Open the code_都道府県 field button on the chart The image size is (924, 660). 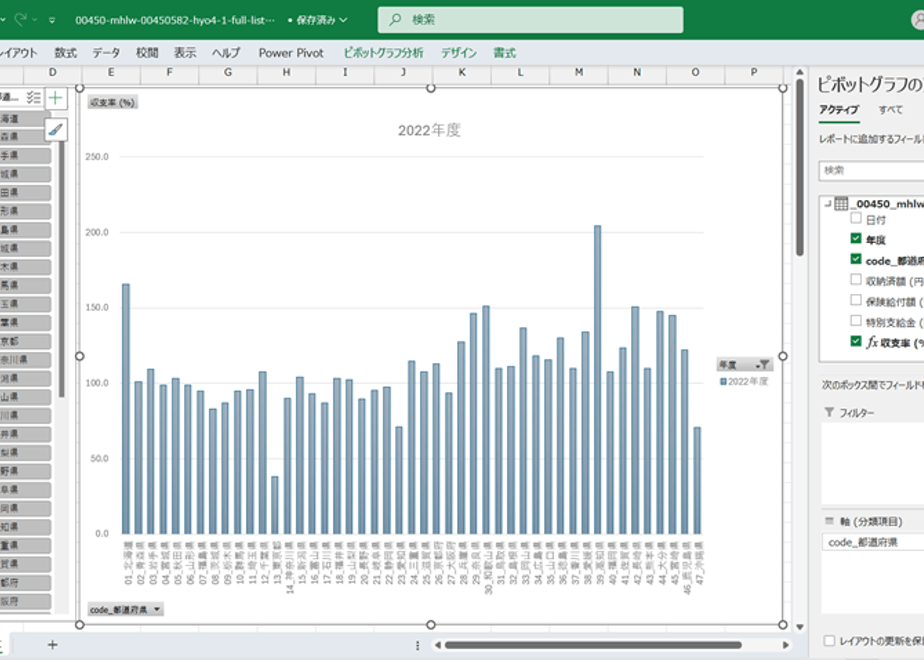pyautogui.click(x=125, y=609)
